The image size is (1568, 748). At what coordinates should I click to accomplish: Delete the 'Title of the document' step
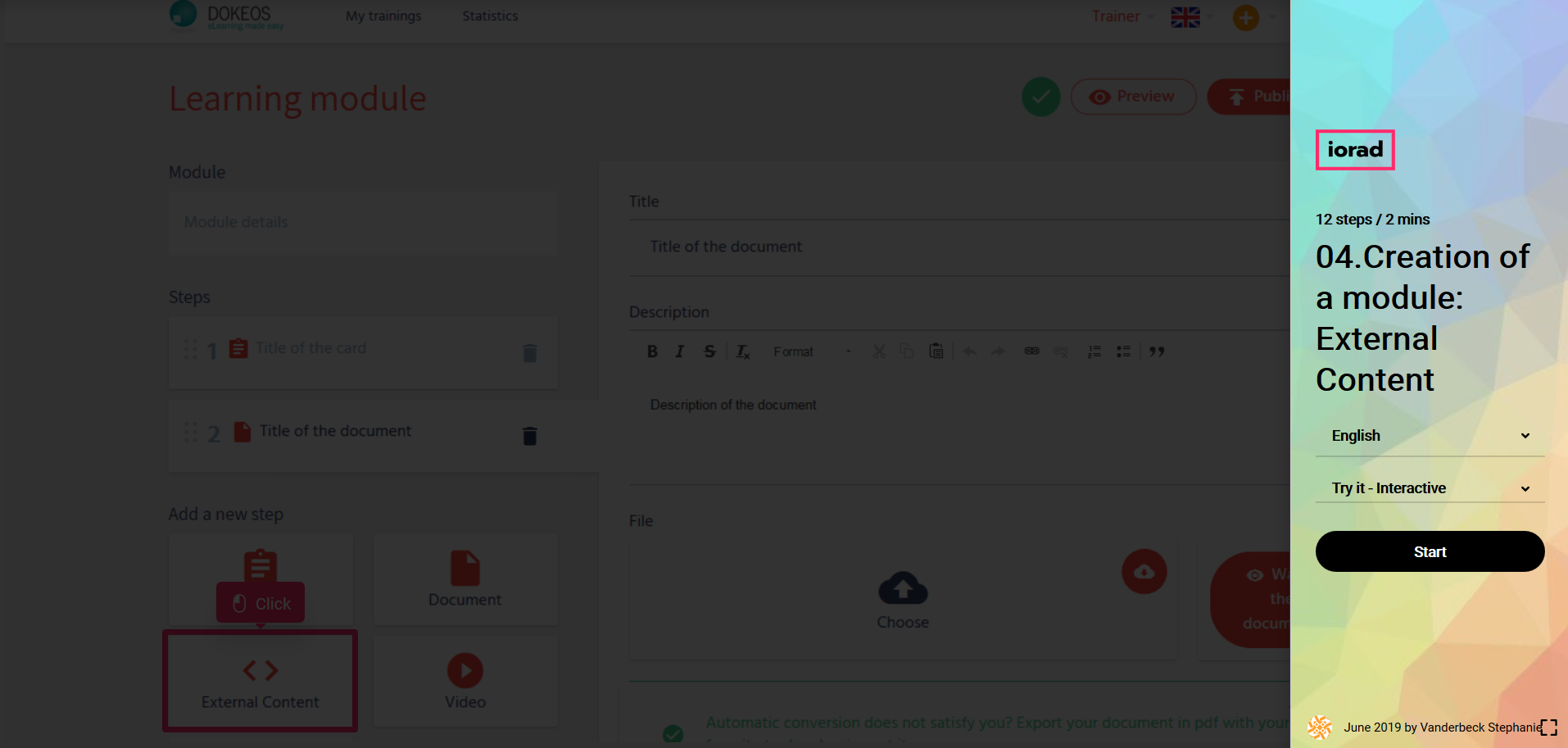(x=529, y=436)
